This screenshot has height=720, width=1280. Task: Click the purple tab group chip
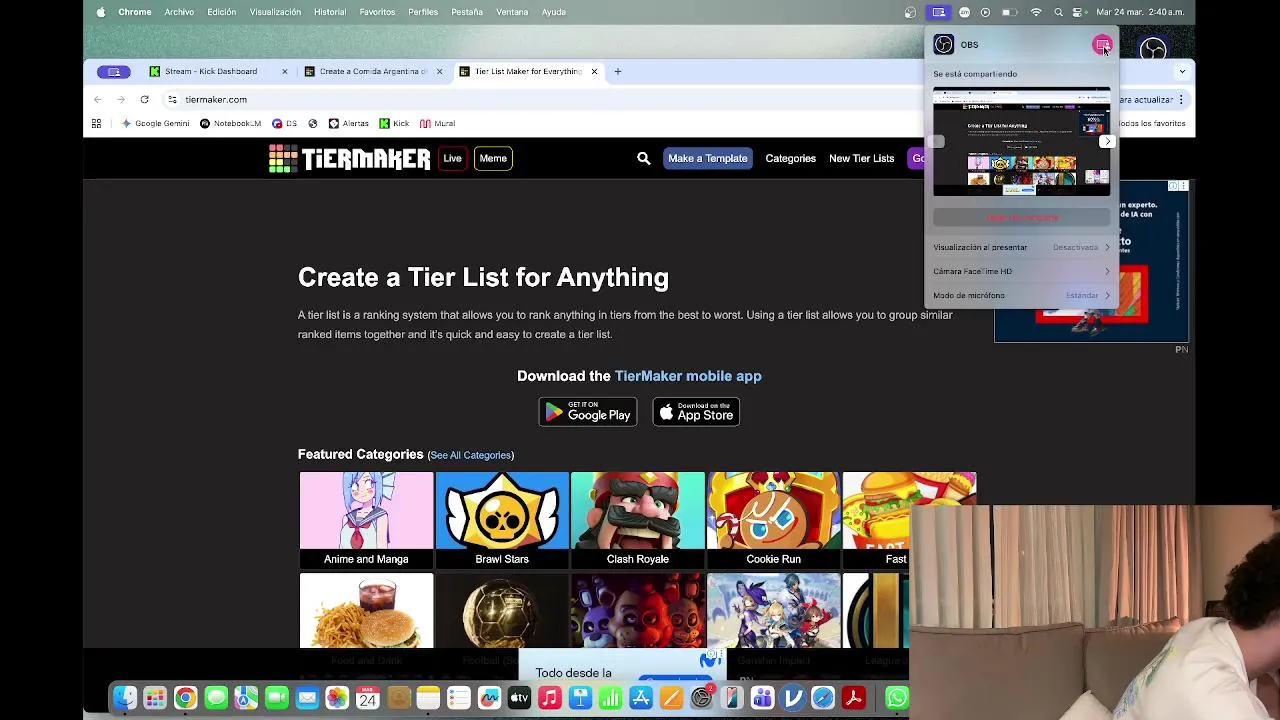point(114,72)
